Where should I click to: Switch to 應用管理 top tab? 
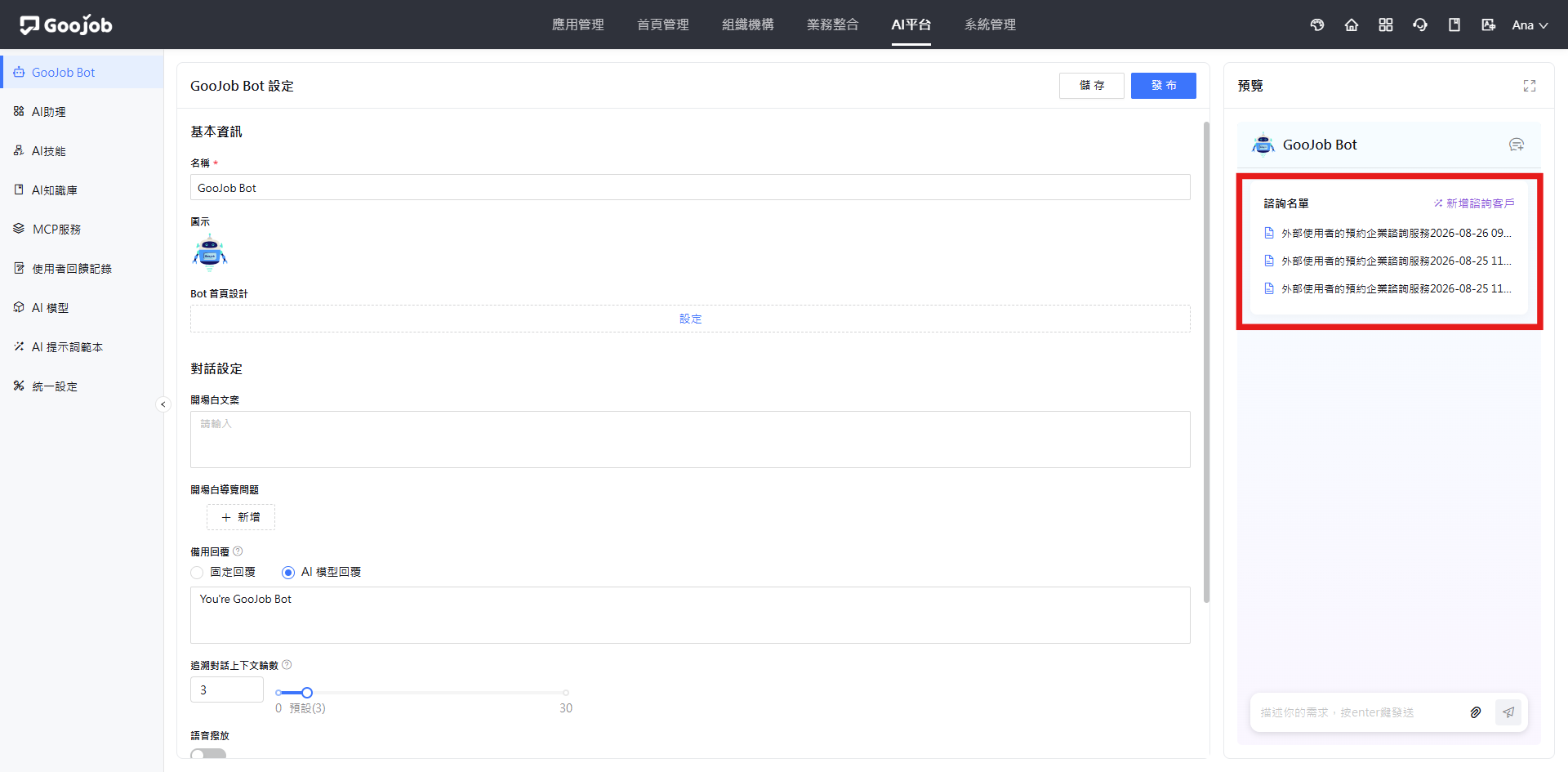[x=577, y=25]
